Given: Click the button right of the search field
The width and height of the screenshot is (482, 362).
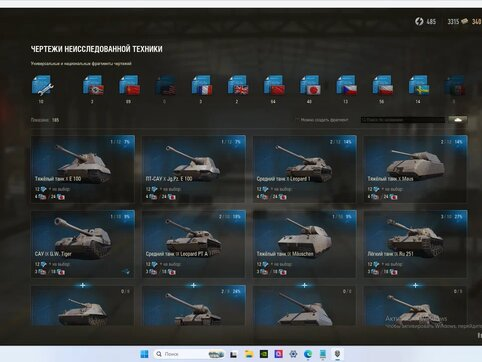Looking at the screenshot, I should point(458,120).
